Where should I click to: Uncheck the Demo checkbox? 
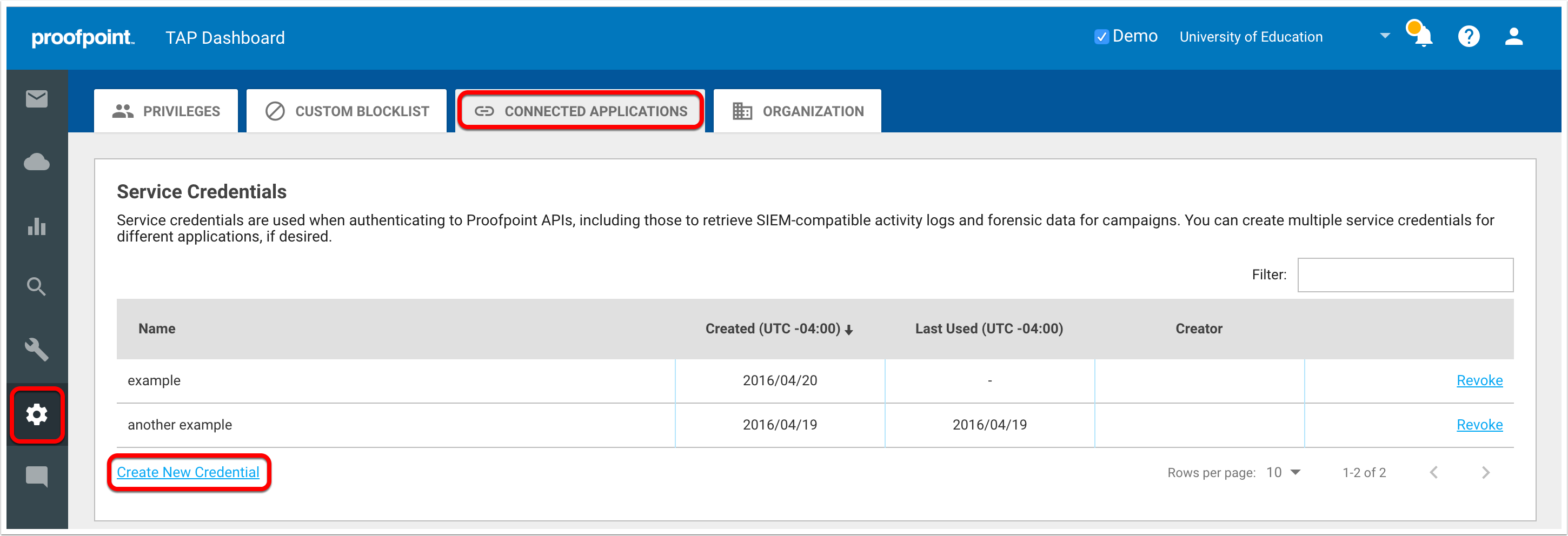click(1101, 37)
